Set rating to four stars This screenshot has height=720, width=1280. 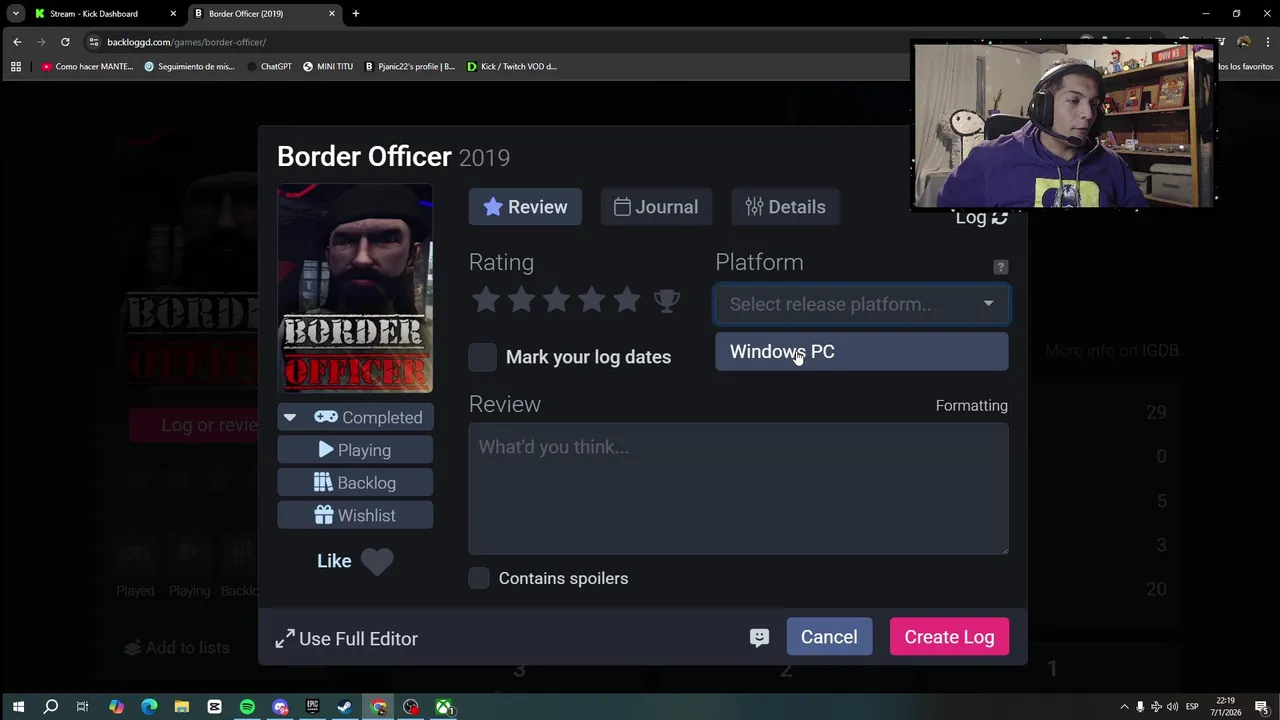(591, 299)
